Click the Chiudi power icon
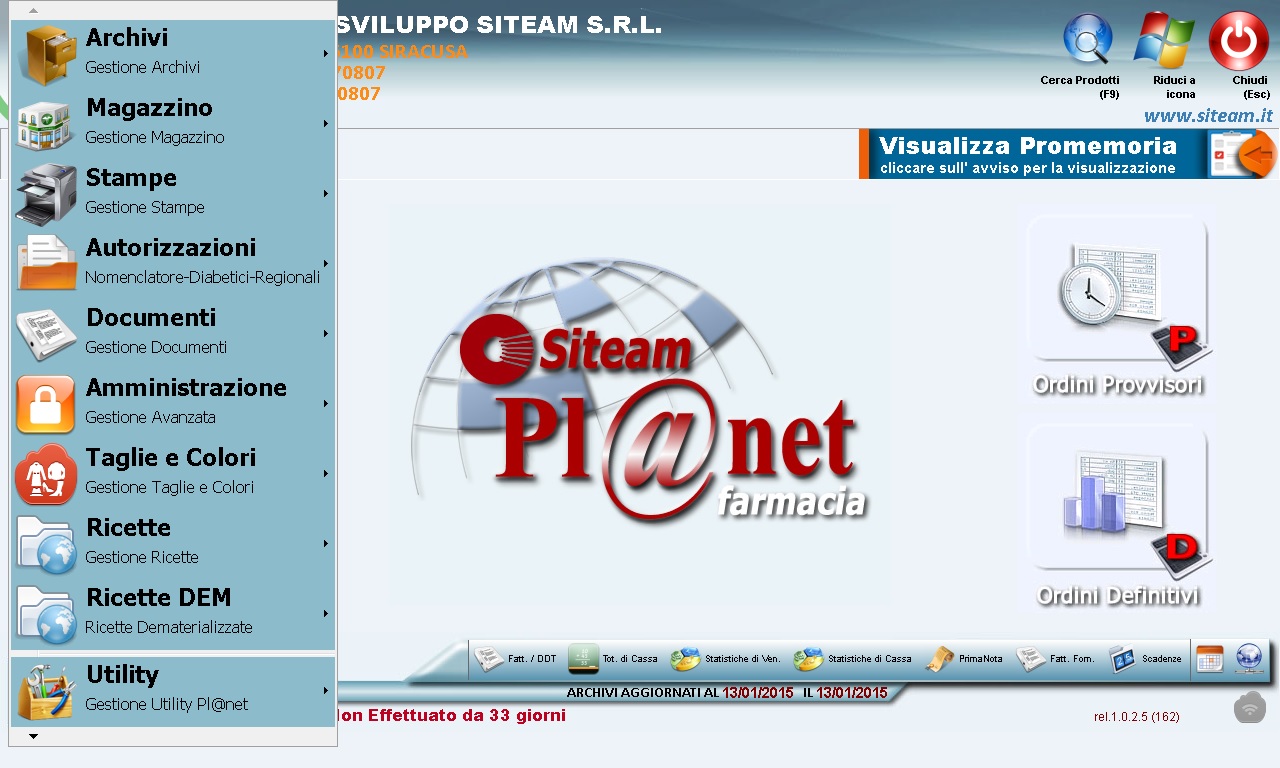1280x768 pixels. [x=1239, y=40]
